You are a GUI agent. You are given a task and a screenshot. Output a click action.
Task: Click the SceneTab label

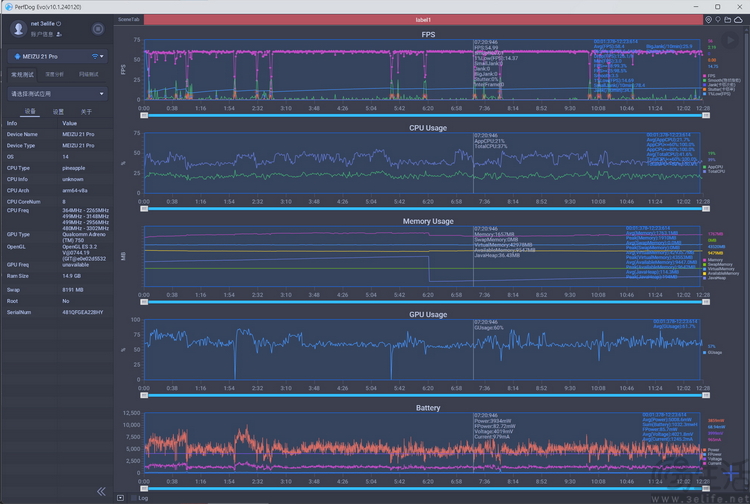[129, 20]
